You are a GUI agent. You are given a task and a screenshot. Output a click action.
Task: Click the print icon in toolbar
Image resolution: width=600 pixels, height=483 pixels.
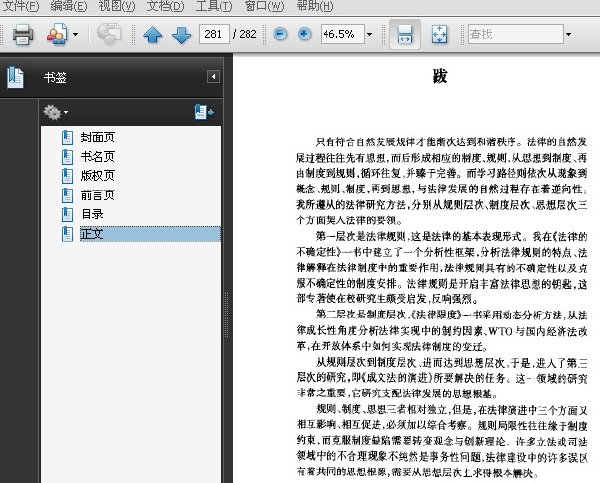pyautogui.click(x=23, y=34)
